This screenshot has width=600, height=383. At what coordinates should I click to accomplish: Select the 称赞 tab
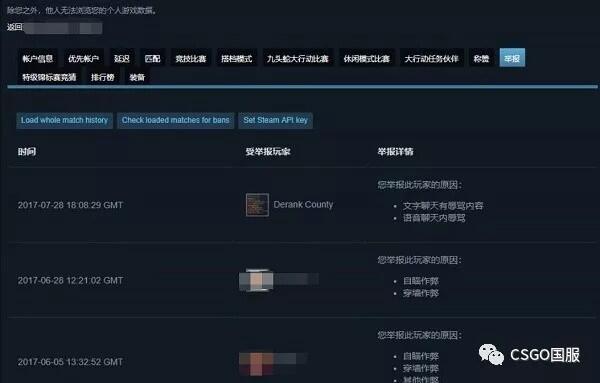tap(481, 59)
